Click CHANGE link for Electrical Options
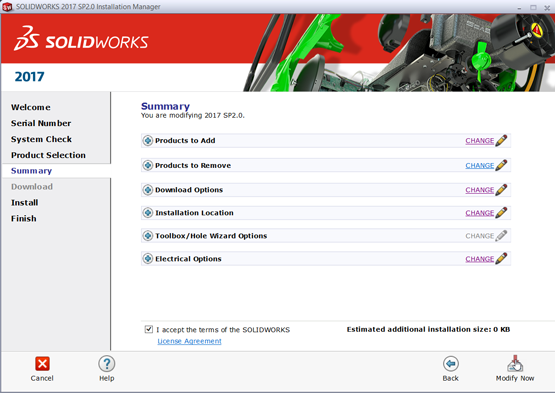 click(x=480, y=259)
